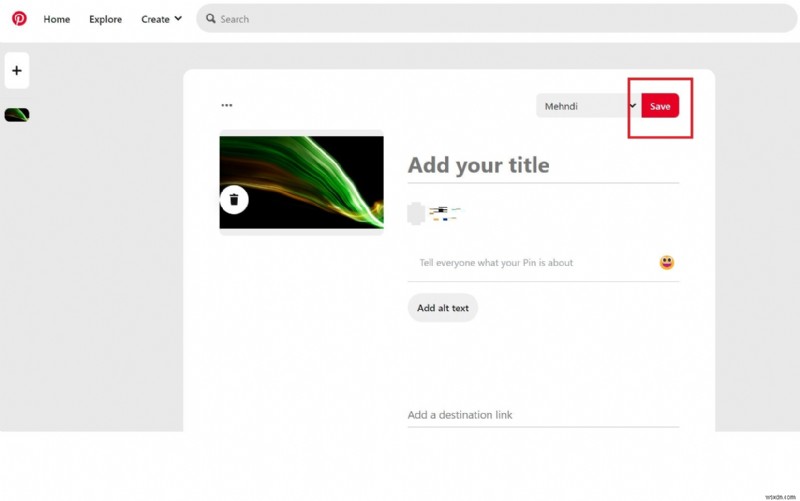This screenshot has height=501, width=800.
Task: Open the emoji picker
Action: [666, 262]
